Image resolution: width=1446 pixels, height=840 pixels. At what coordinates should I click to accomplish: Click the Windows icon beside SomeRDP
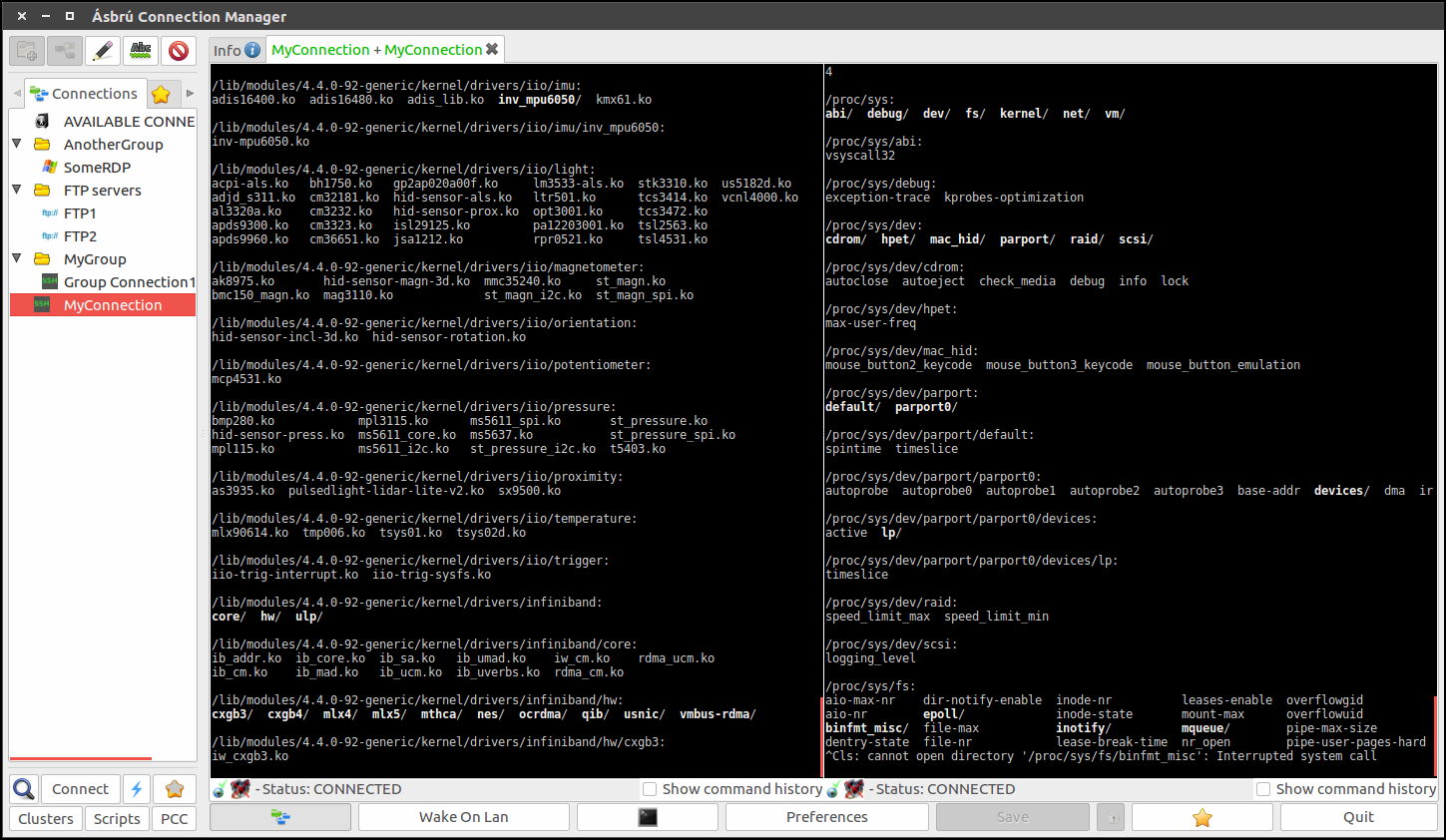coord(49,167)
